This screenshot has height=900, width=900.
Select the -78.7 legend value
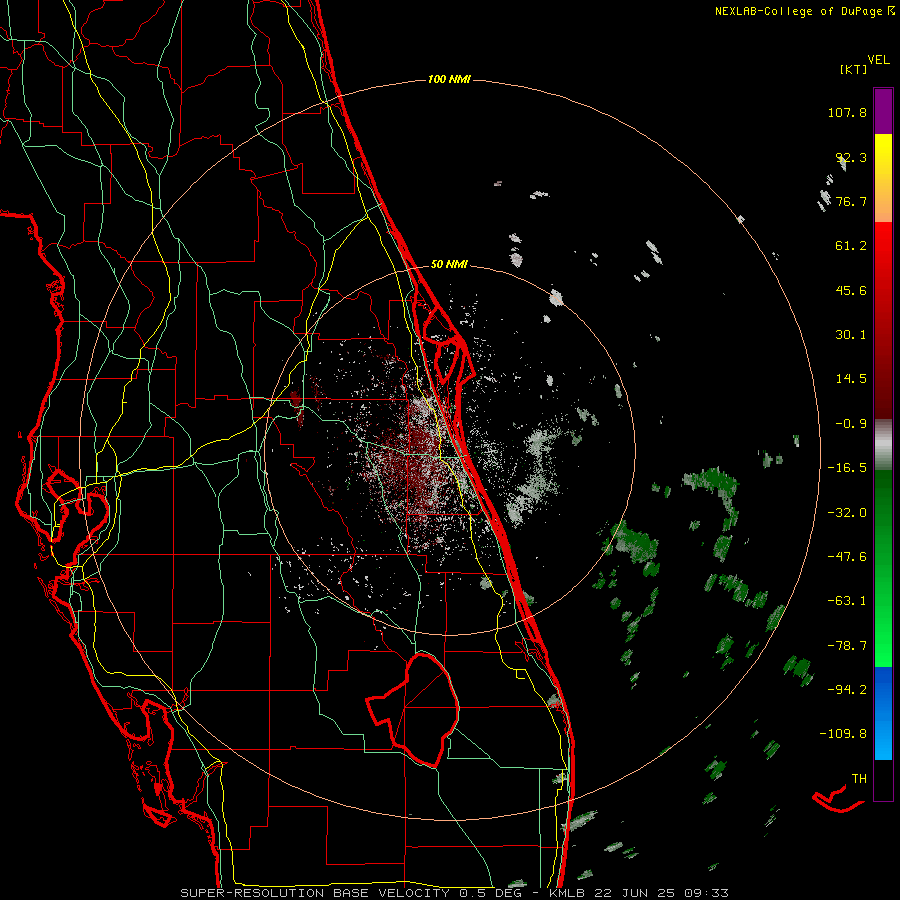847,646
